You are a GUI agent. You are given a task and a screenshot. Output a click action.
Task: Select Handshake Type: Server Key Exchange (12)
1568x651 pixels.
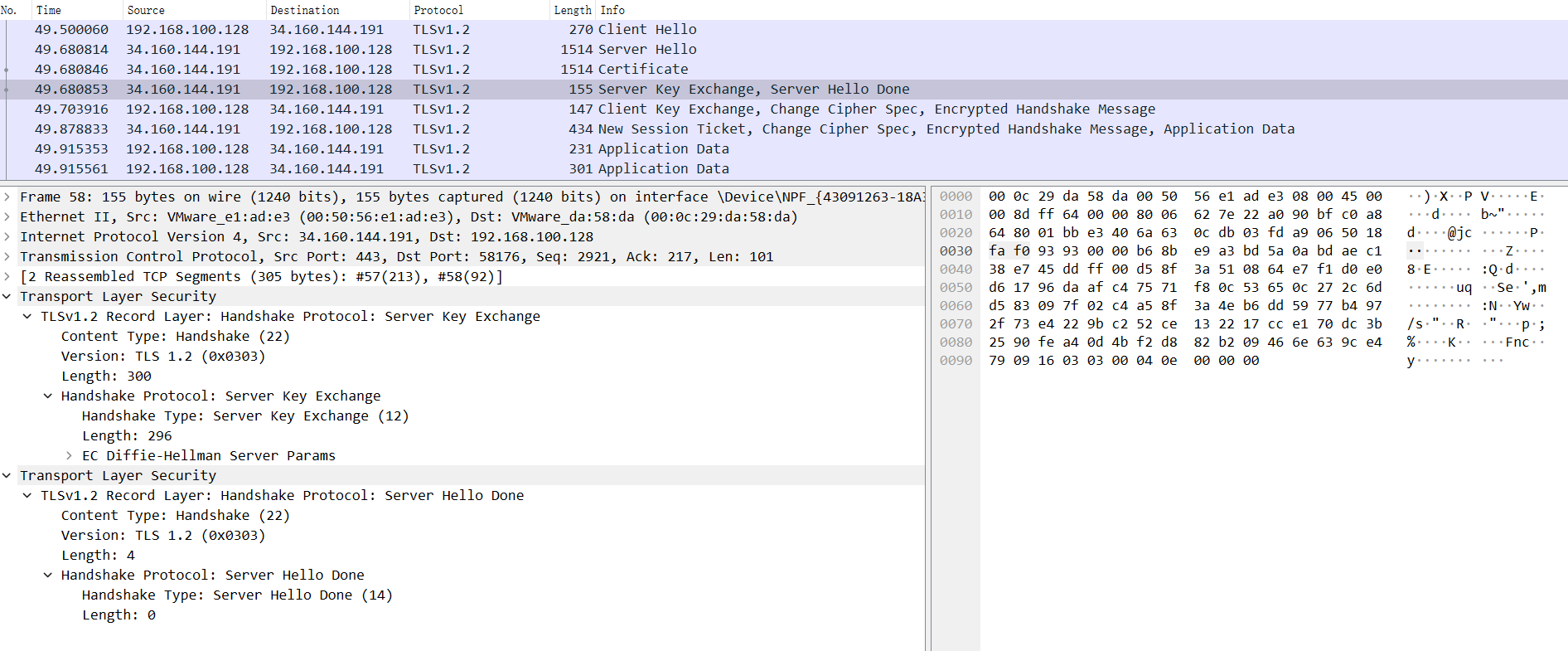[x=245, y=416]
